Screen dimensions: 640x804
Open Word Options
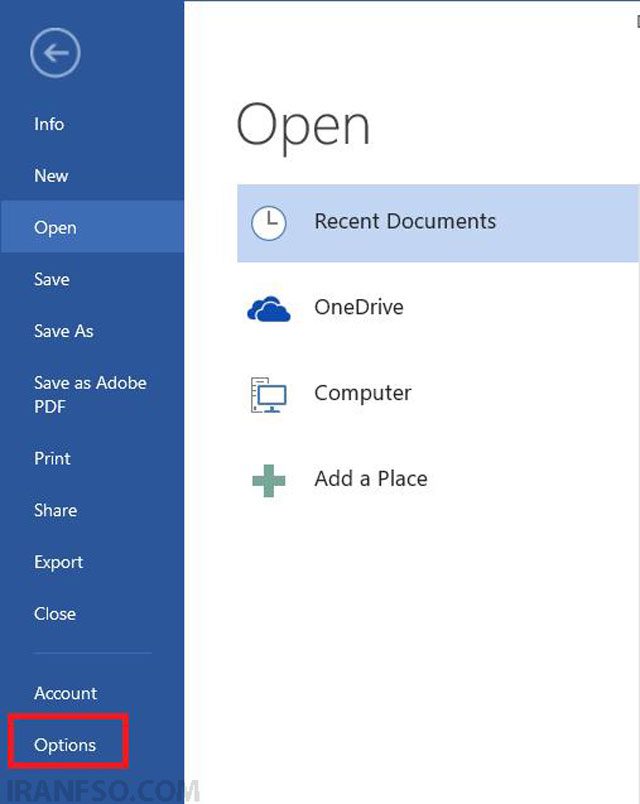tap(65, 745)
